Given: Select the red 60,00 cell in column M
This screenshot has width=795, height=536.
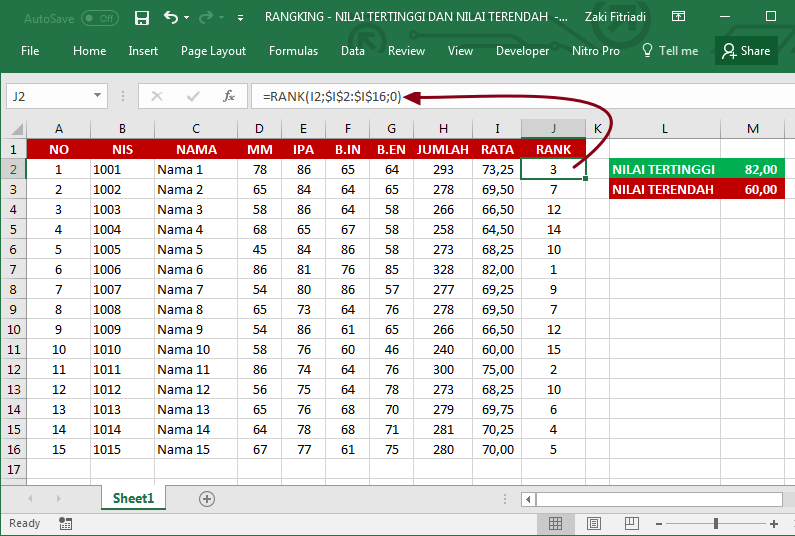Looking at the screenshot, I should click(x=752, y=189).
